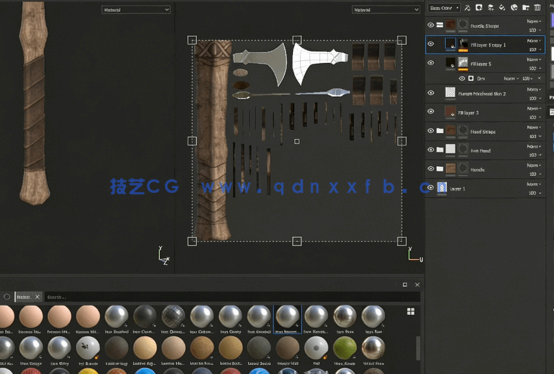Add a new folder in layers toolbar
554x374 pixels.
click(526, 8)
